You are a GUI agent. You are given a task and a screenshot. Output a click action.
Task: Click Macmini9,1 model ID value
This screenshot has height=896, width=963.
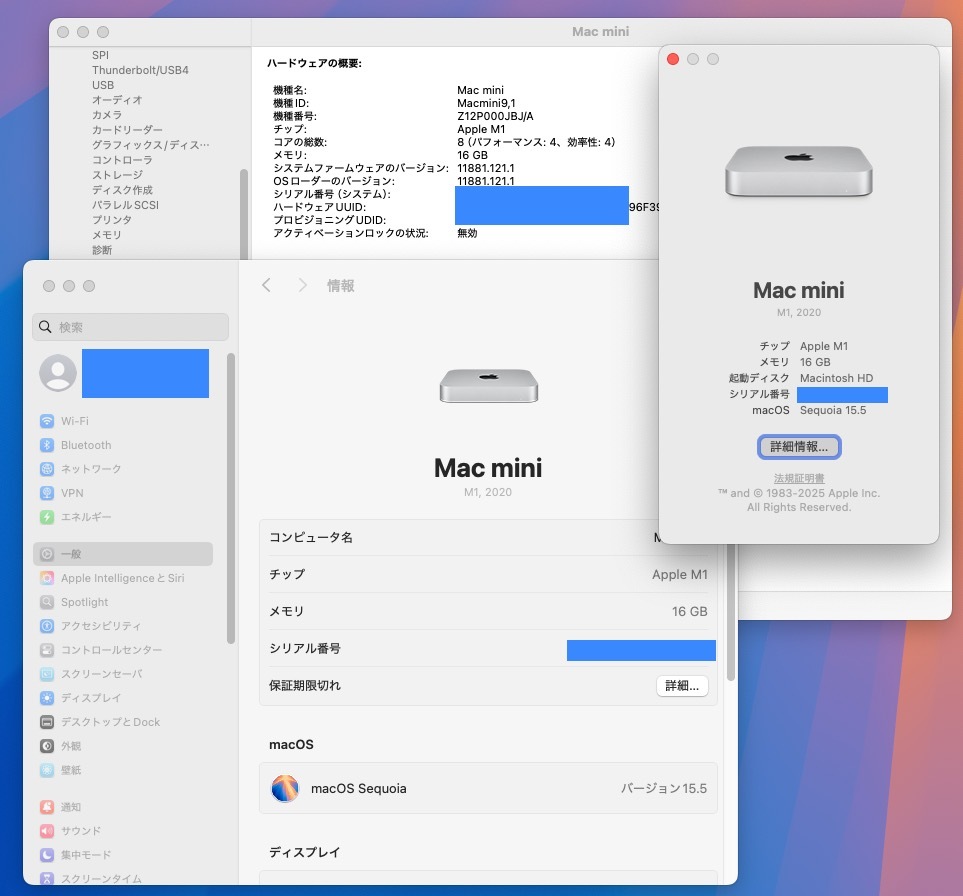click(486, 103)
